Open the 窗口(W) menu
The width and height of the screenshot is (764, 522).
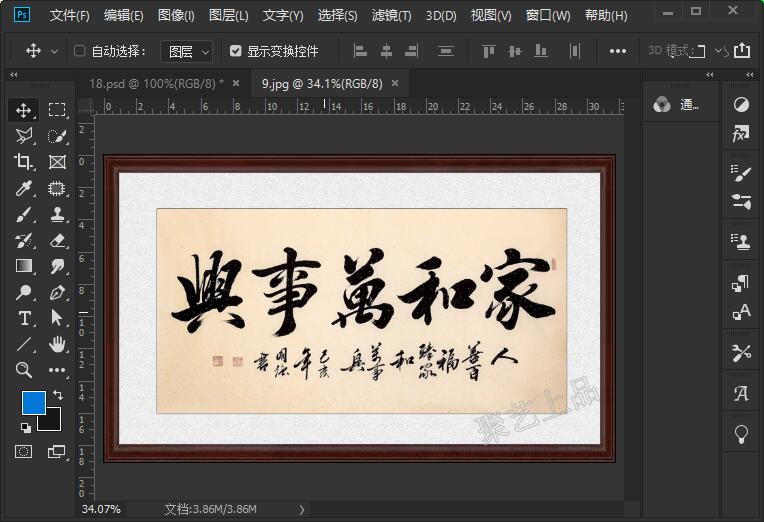[548, 16]
